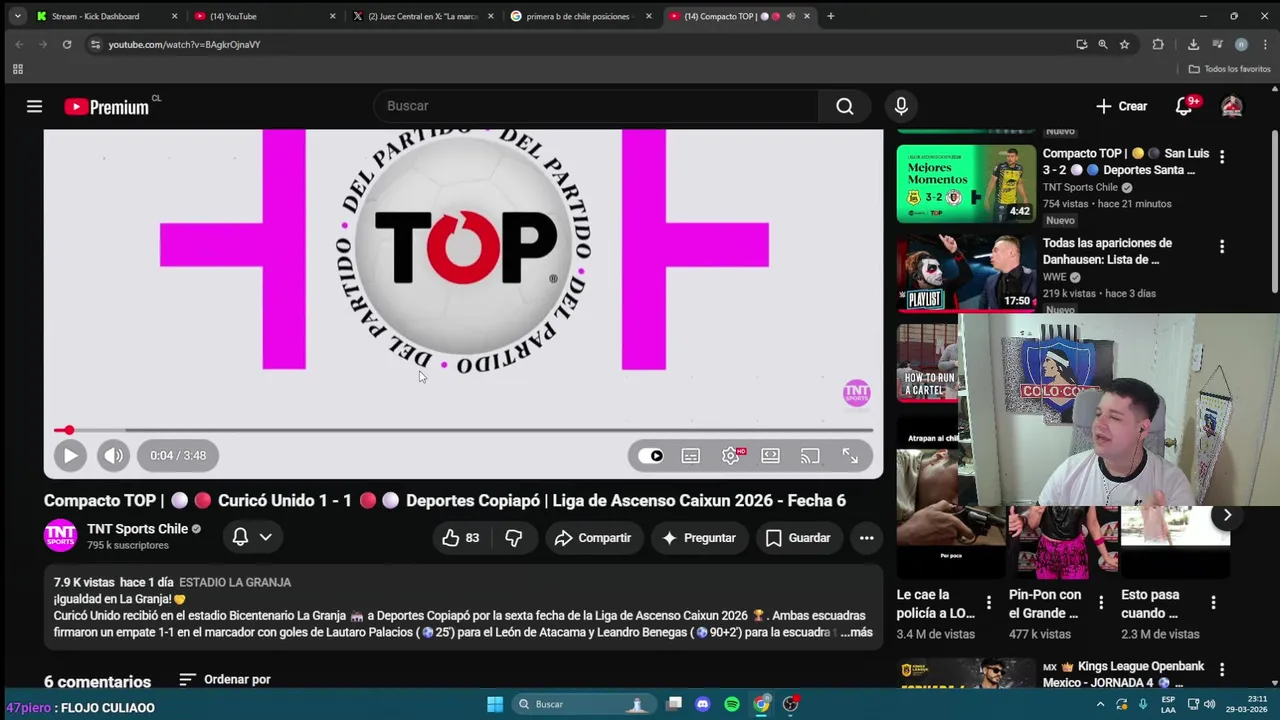Image resolution: width=1280 pixels, height=720 pixels.
Task: Open Spotify from taskbar
Action: click(732, 704)
